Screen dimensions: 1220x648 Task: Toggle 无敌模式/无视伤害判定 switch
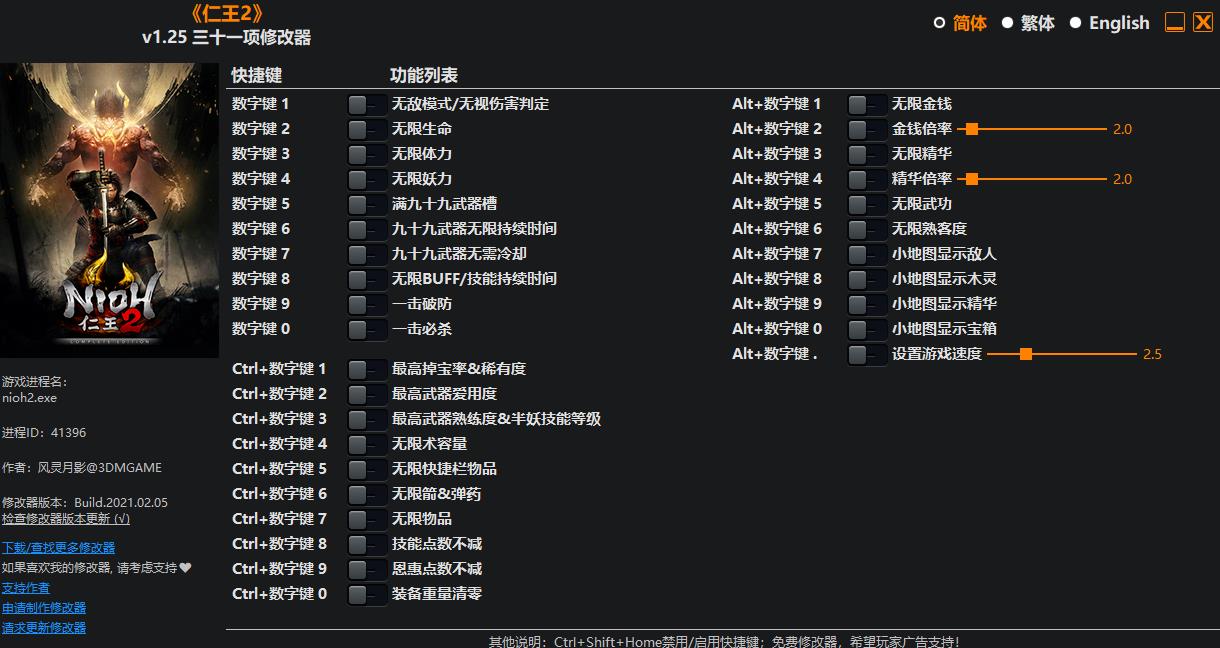click(367, 104)
